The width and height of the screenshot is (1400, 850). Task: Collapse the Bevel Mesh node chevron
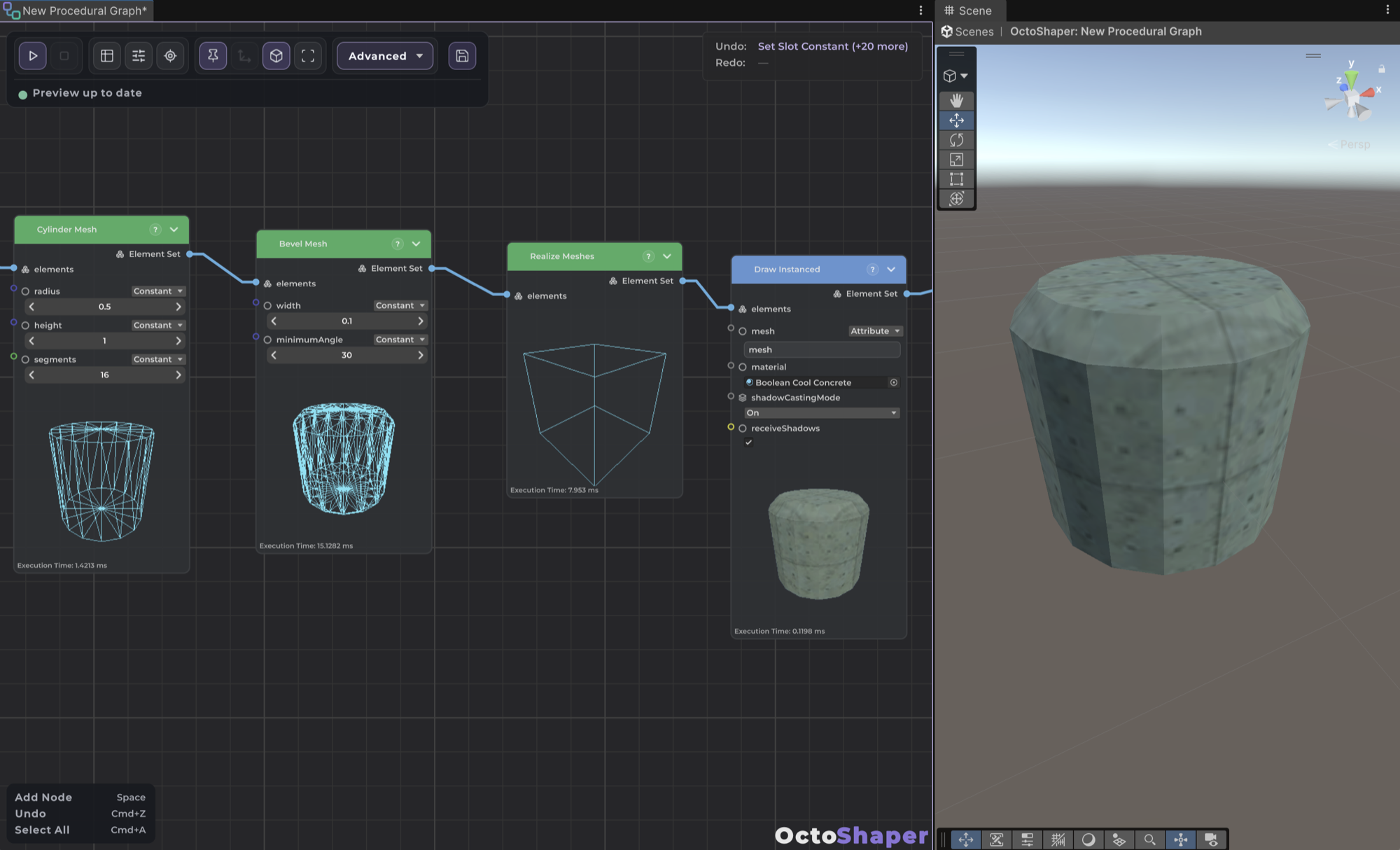(x=416, y=244)
